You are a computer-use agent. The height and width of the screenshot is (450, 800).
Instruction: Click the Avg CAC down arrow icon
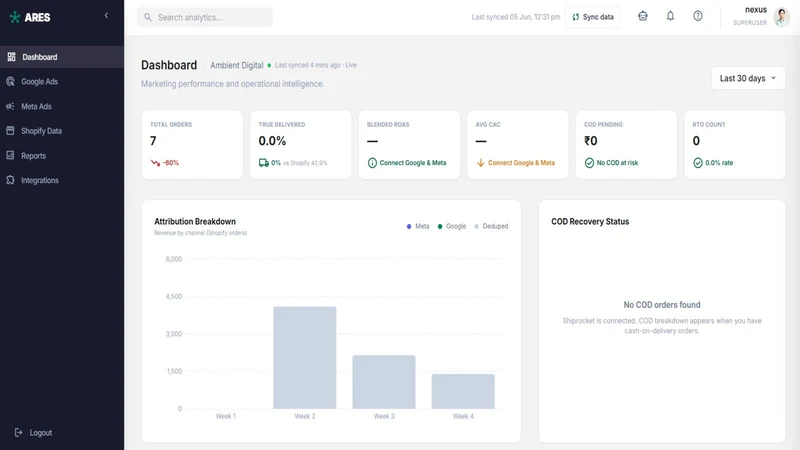coord(481,163)
